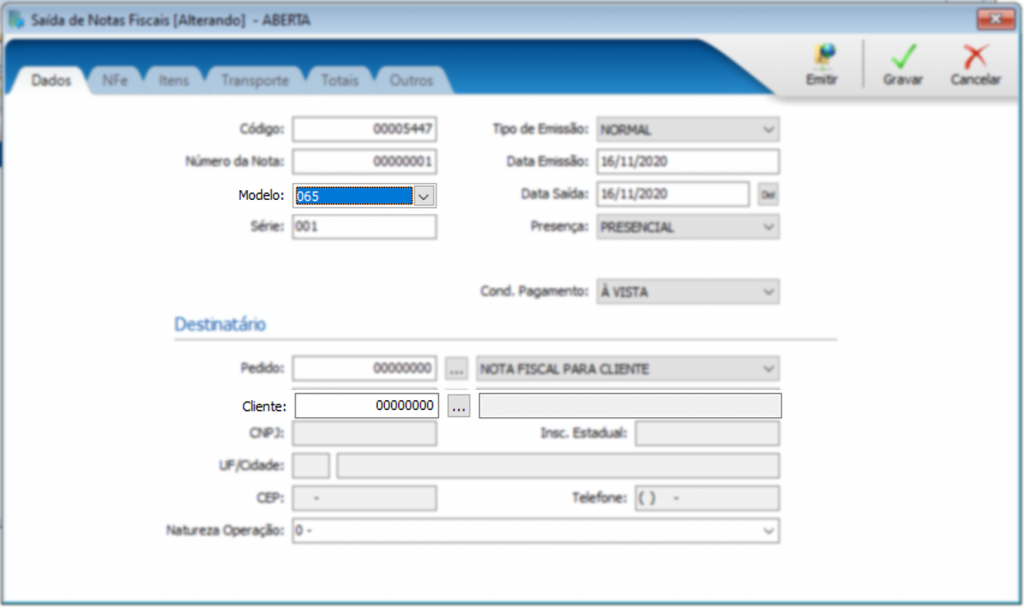This screenshot has width=1024, height=607.
Task: Open the Cliente search ellipsis button
Action: pyautogui.click(x=458, y=406)
